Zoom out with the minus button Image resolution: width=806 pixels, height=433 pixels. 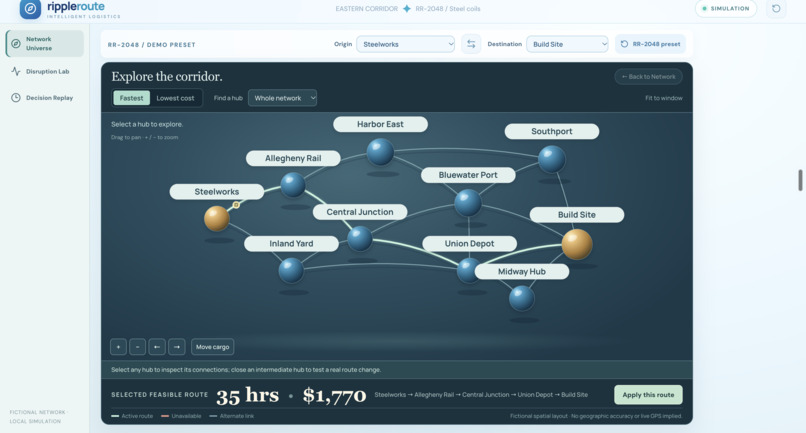[x=137, y=347]
